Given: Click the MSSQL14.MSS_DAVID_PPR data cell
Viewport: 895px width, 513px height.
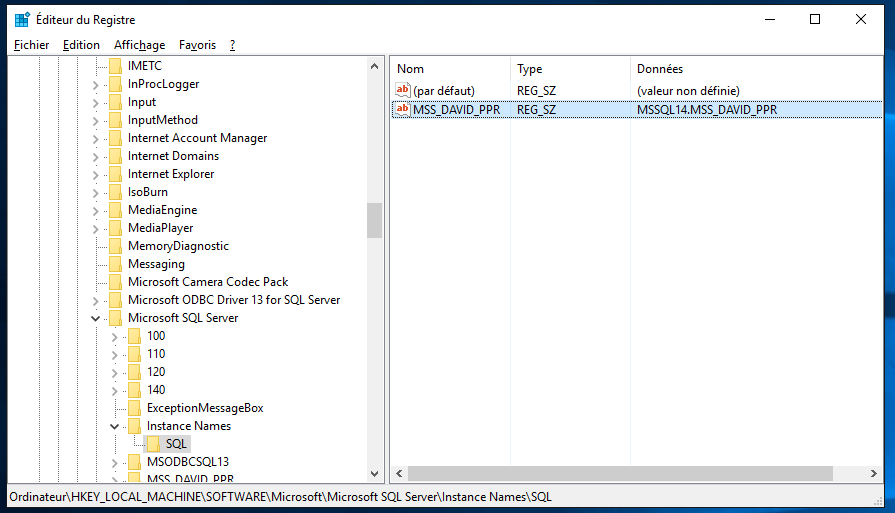Looking at the screenshot, I should point(707,110).
